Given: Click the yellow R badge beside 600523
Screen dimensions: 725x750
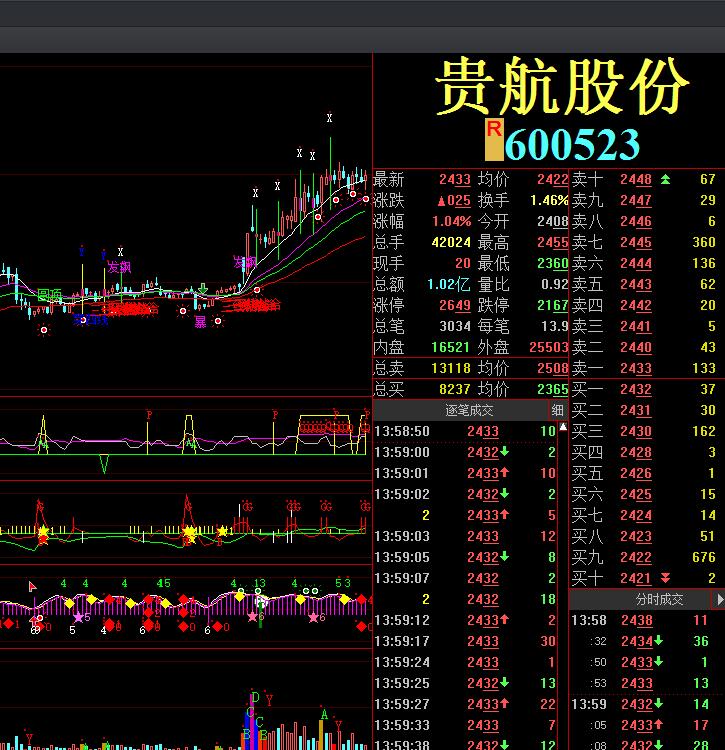Looking at the screenshot, I should [x=494, y=139].
